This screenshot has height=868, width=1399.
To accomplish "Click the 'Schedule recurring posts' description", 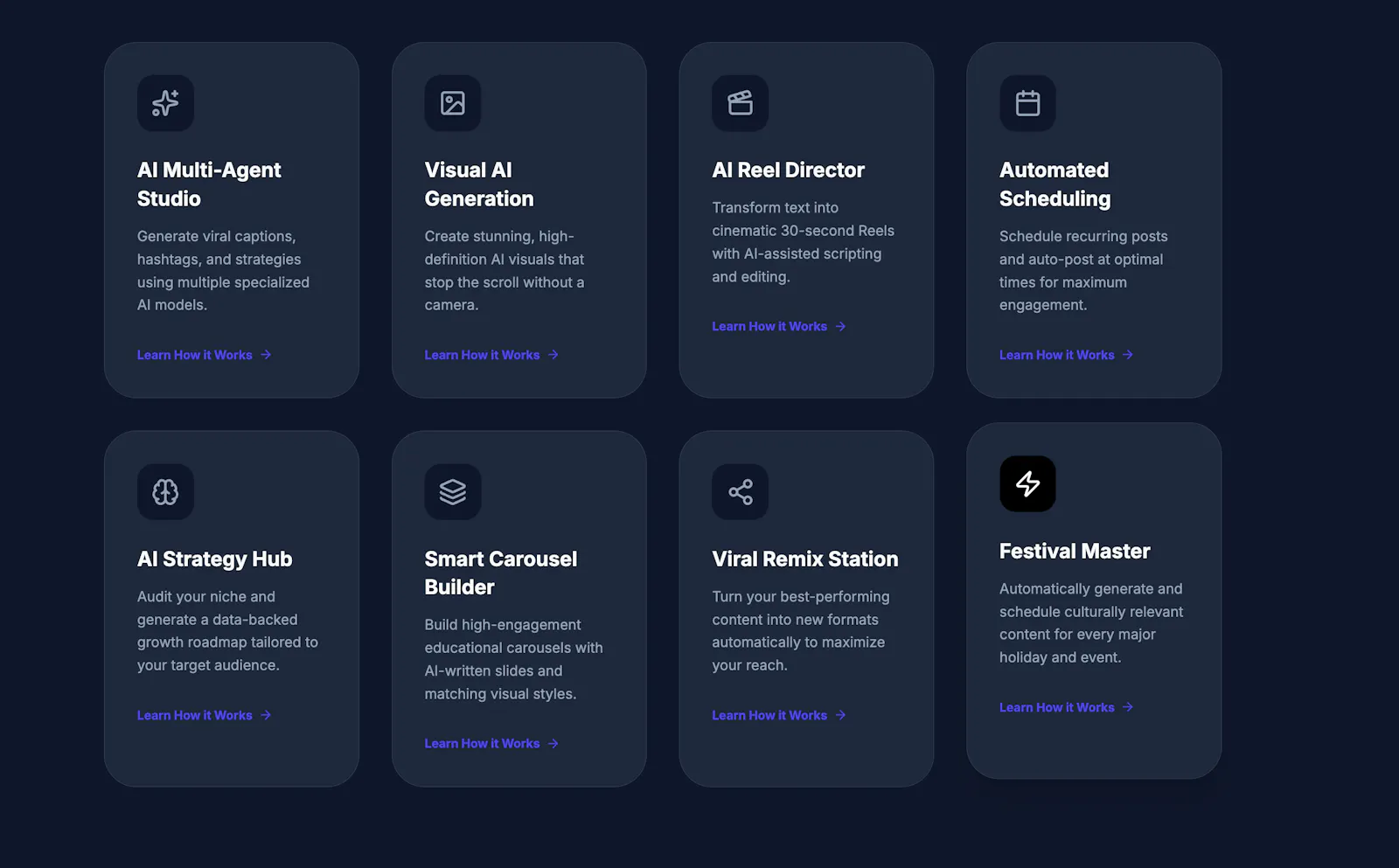I will (1084, 271).
